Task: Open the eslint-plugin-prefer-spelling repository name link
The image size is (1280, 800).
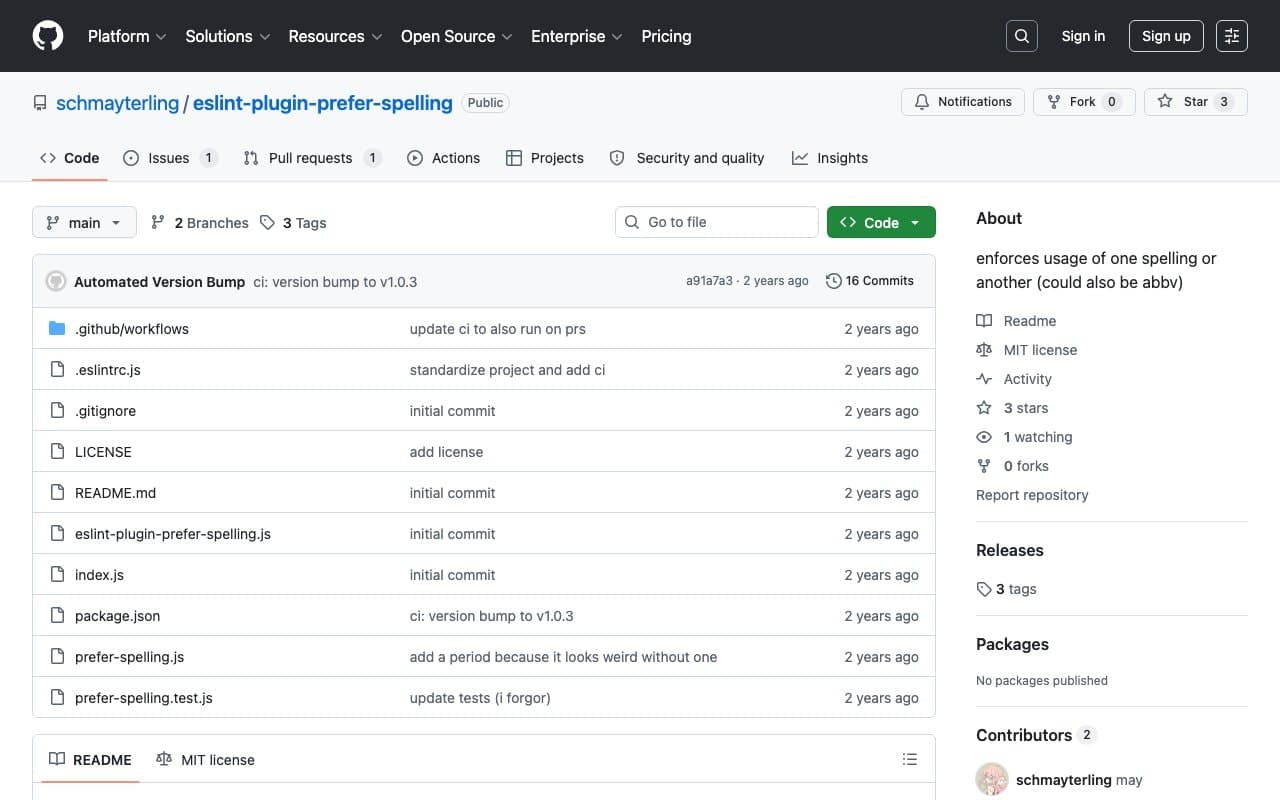Action: [x=322, y=103]
